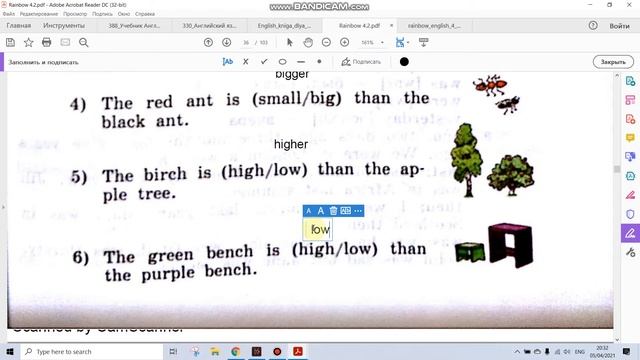Open the Protect shield tool in sidebar
The image size is (640, 360).
click(630, 214)
